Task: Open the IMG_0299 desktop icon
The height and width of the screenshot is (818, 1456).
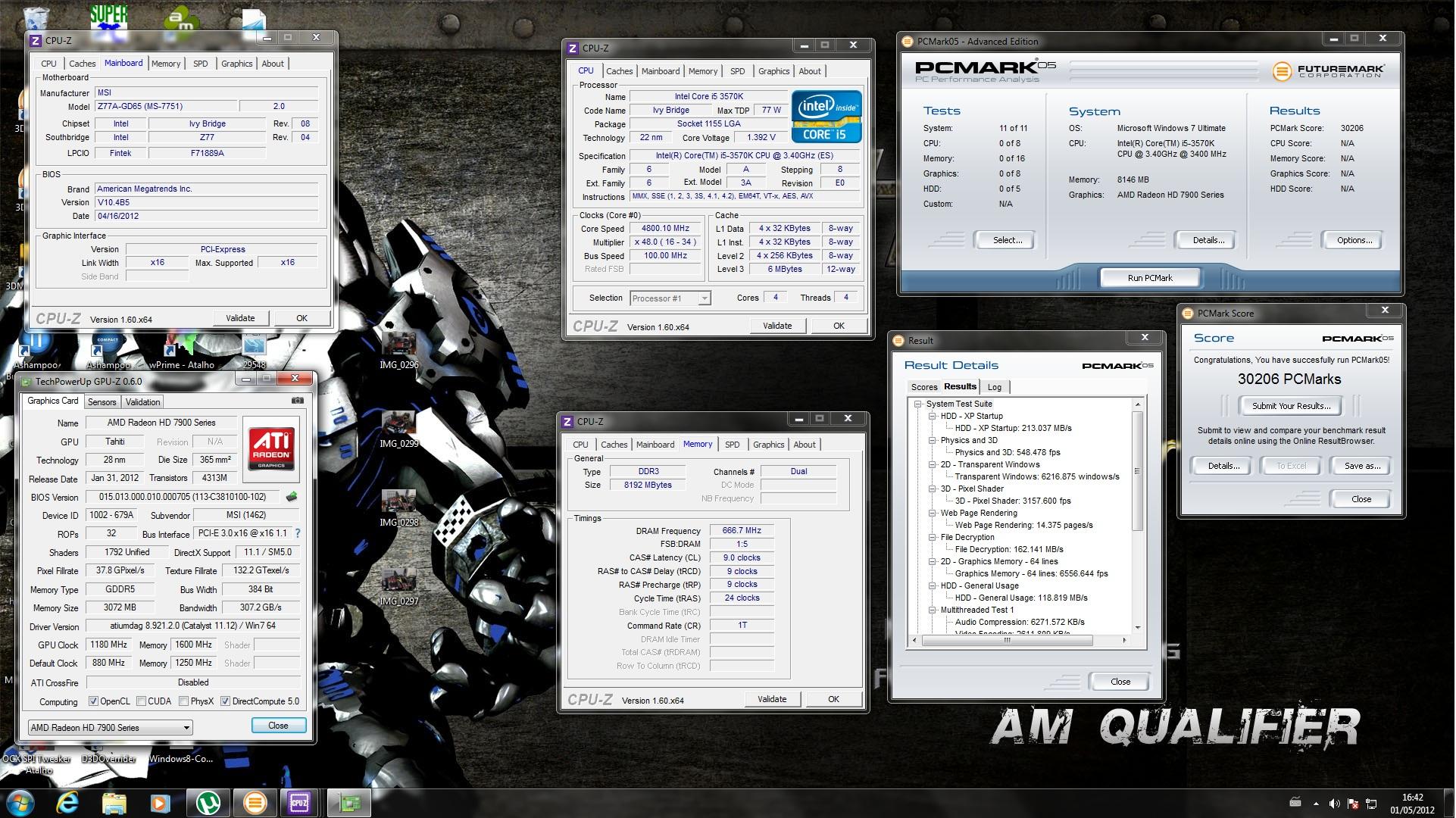Action: [398, 430]
